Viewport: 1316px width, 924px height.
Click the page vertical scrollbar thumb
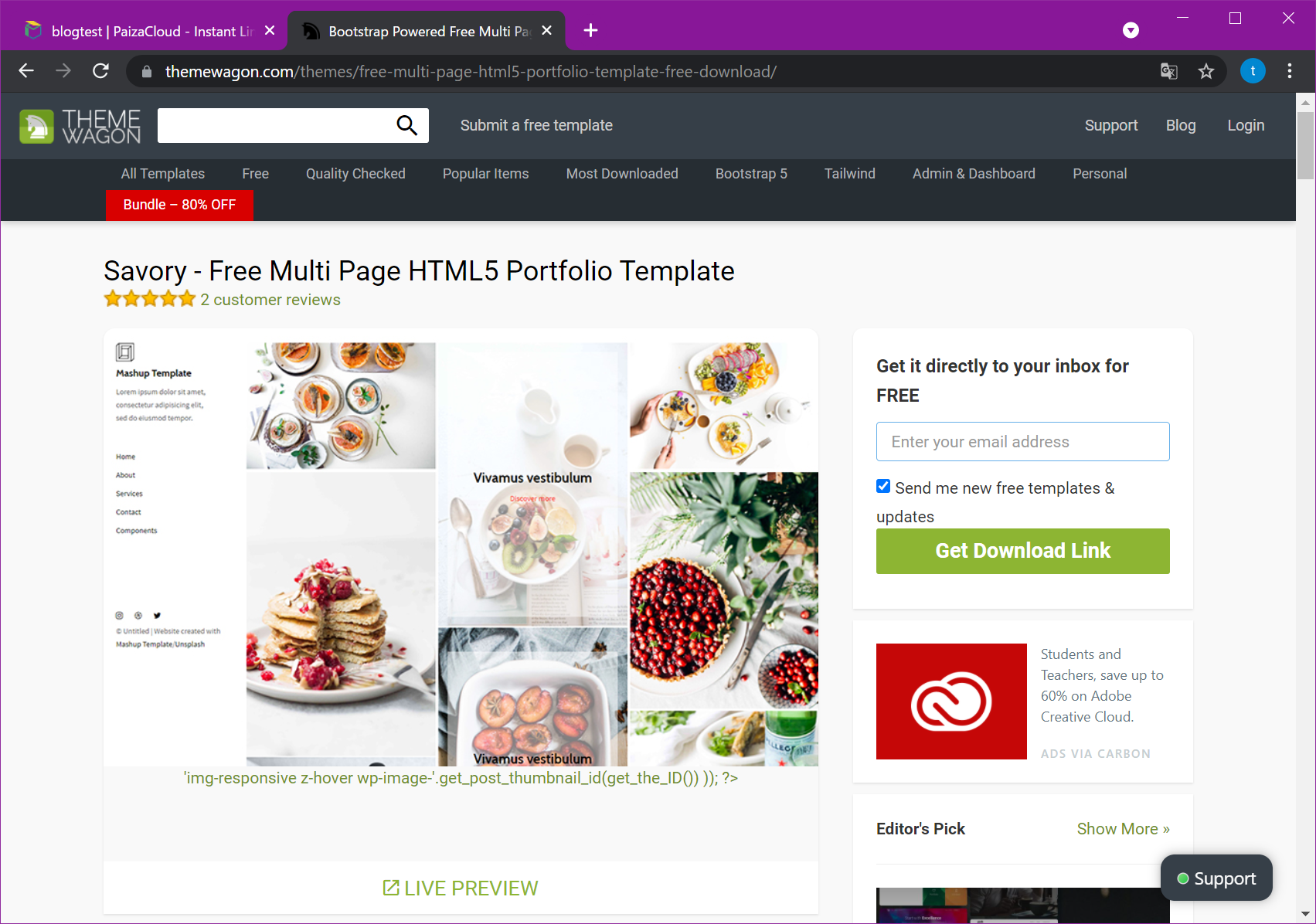(x=1305, y=145)
